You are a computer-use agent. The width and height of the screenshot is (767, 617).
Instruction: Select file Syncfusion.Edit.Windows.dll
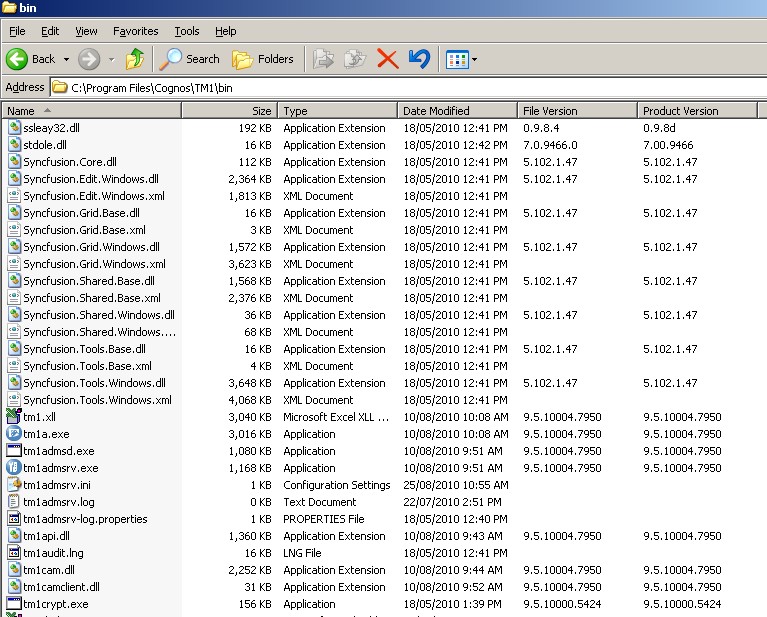pyautogui.click(x=91, y=179)
